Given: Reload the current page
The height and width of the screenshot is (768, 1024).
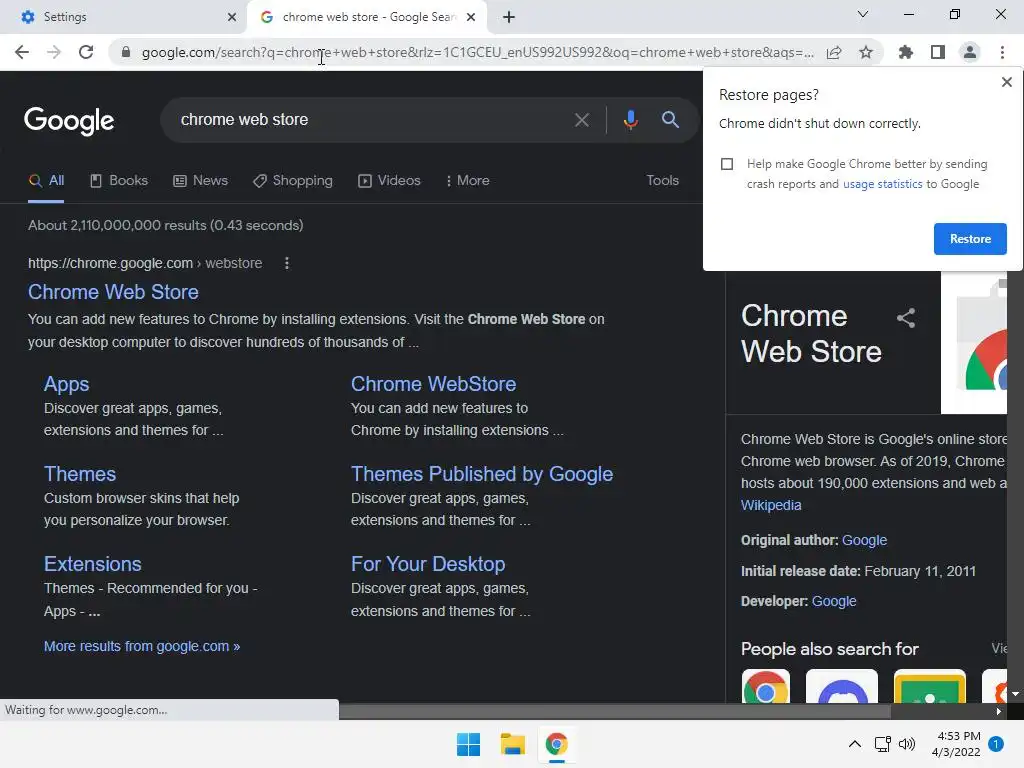Looking at the screenshot, I should pos(86,52).
